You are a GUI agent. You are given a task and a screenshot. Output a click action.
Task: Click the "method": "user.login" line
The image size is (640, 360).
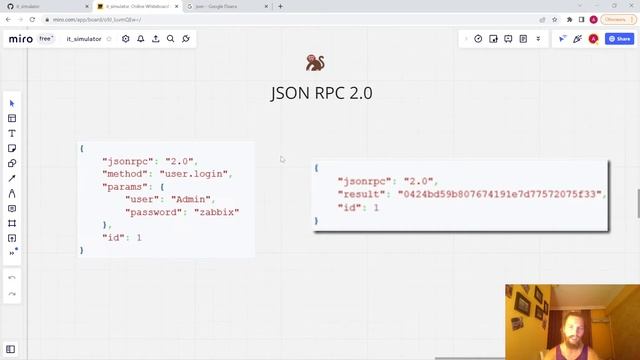[167, 174]
